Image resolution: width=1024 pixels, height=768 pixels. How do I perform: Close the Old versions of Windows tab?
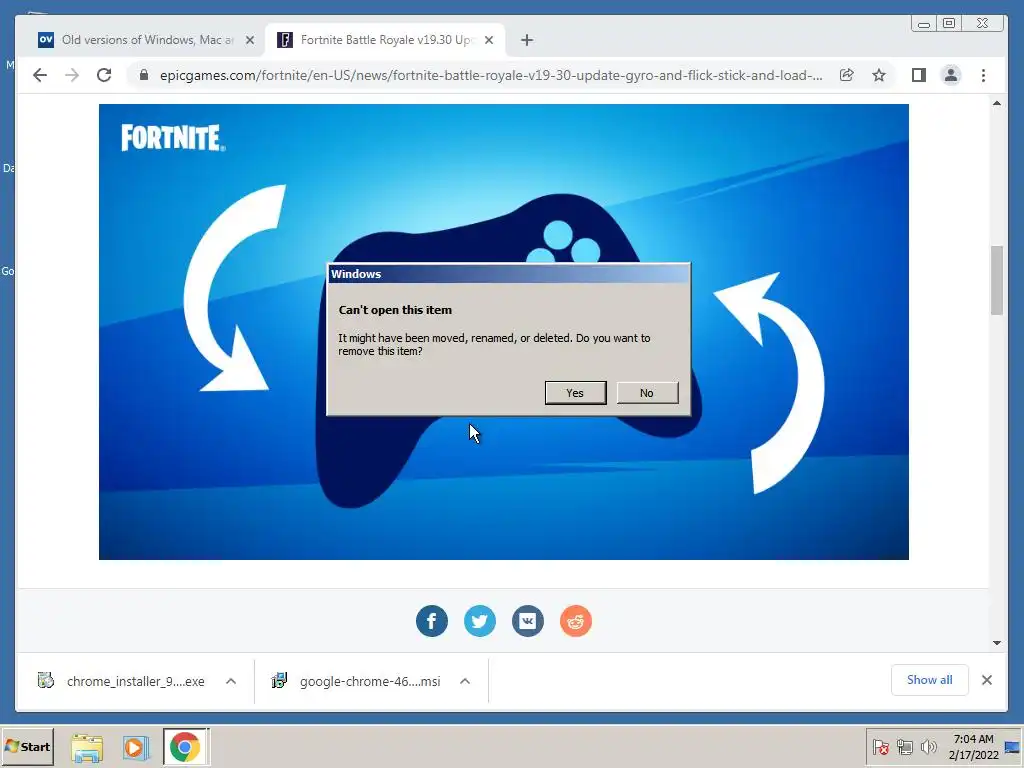tap(249, 40)
